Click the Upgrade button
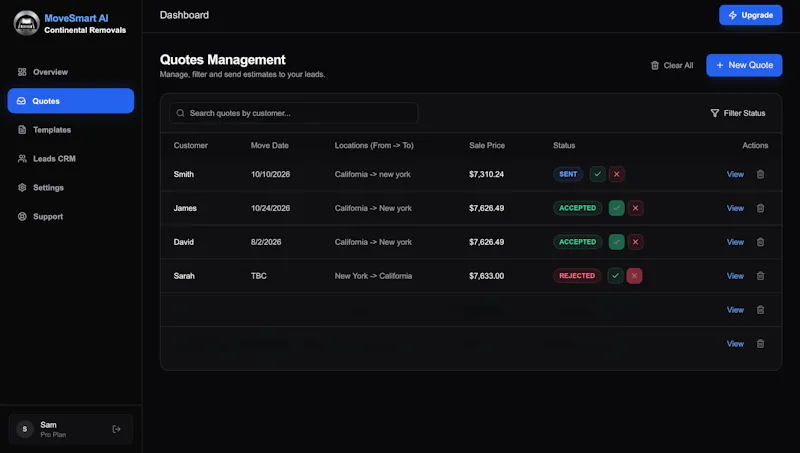The height and width of the screenshot is (453, 800). tap(751, 15)
